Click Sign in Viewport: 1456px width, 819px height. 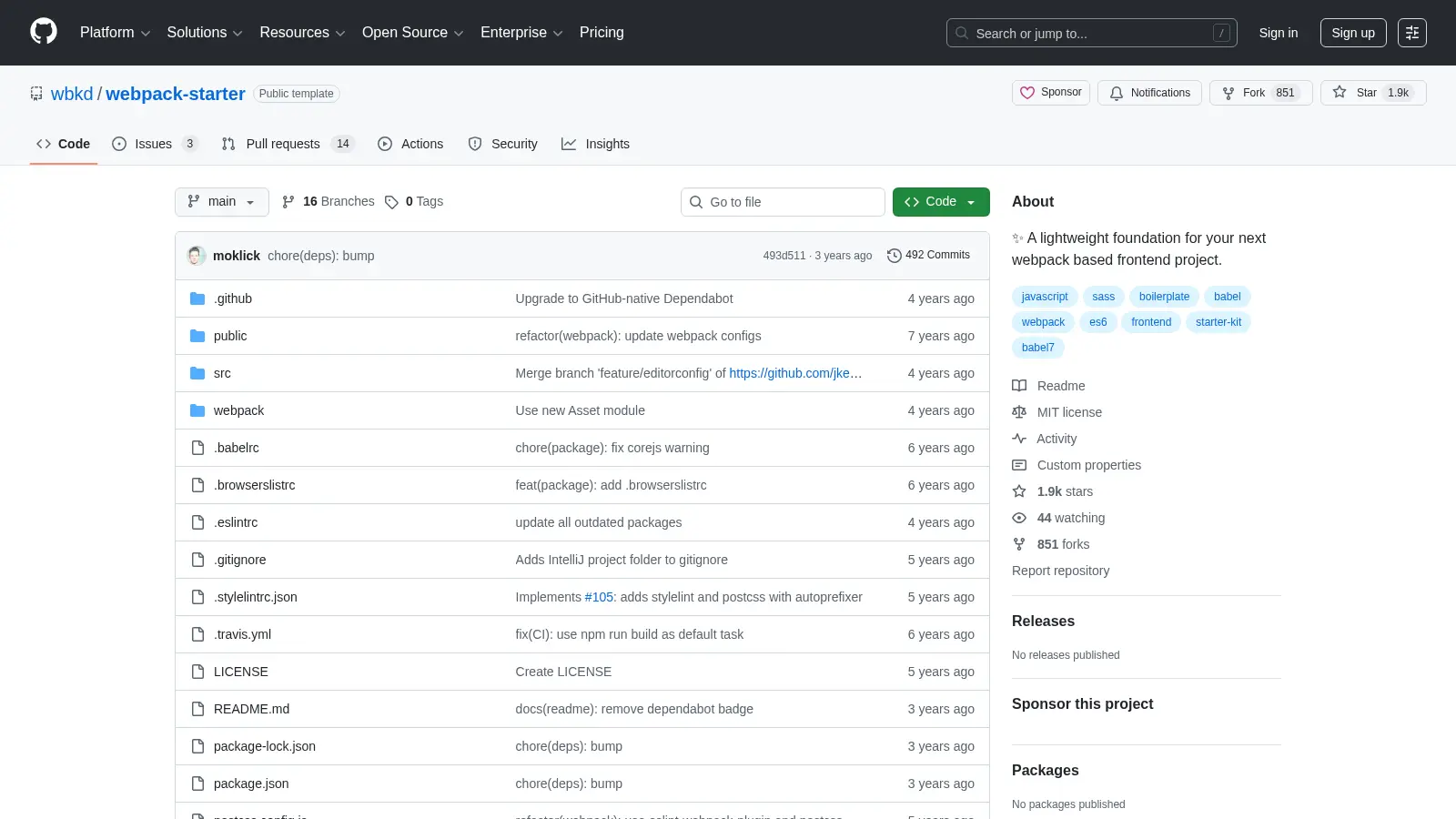(1279, 33)
